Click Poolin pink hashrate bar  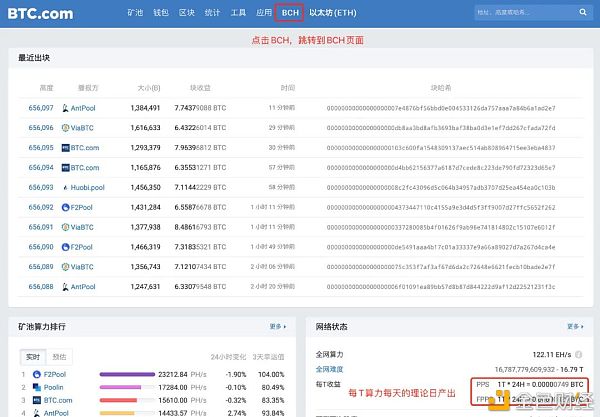120,388
